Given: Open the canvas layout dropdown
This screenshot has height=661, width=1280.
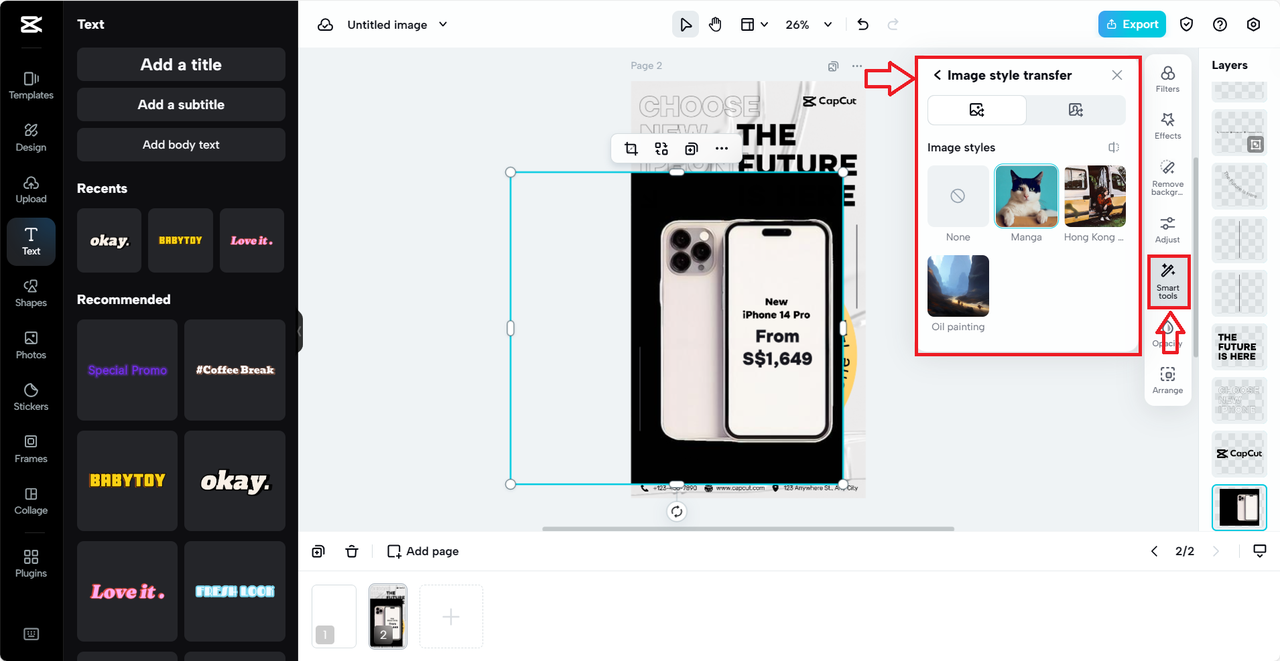Looking at the screenshot, I should (x=754, y=25).
